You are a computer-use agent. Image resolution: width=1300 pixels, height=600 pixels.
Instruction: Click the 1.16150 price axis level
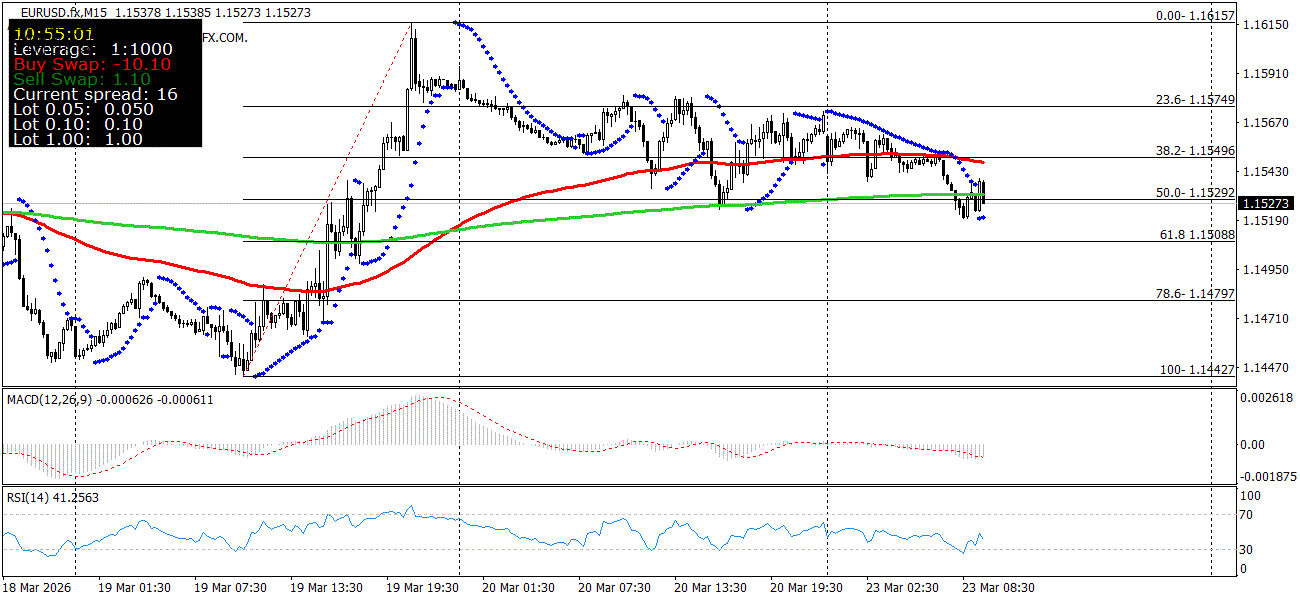1265,25
